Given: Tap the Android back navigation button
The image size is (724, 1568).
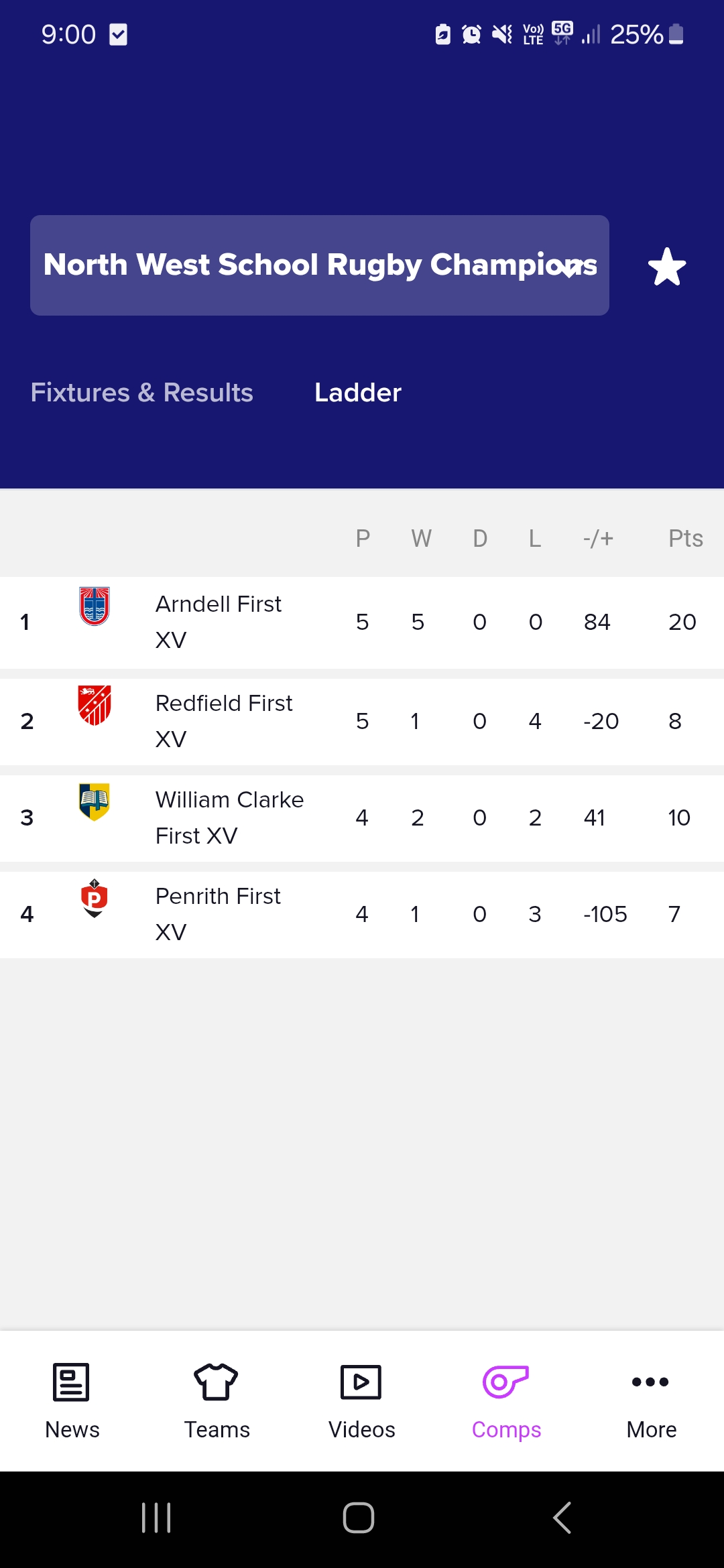Looking at the screenshot, I should click(562, 1518).
